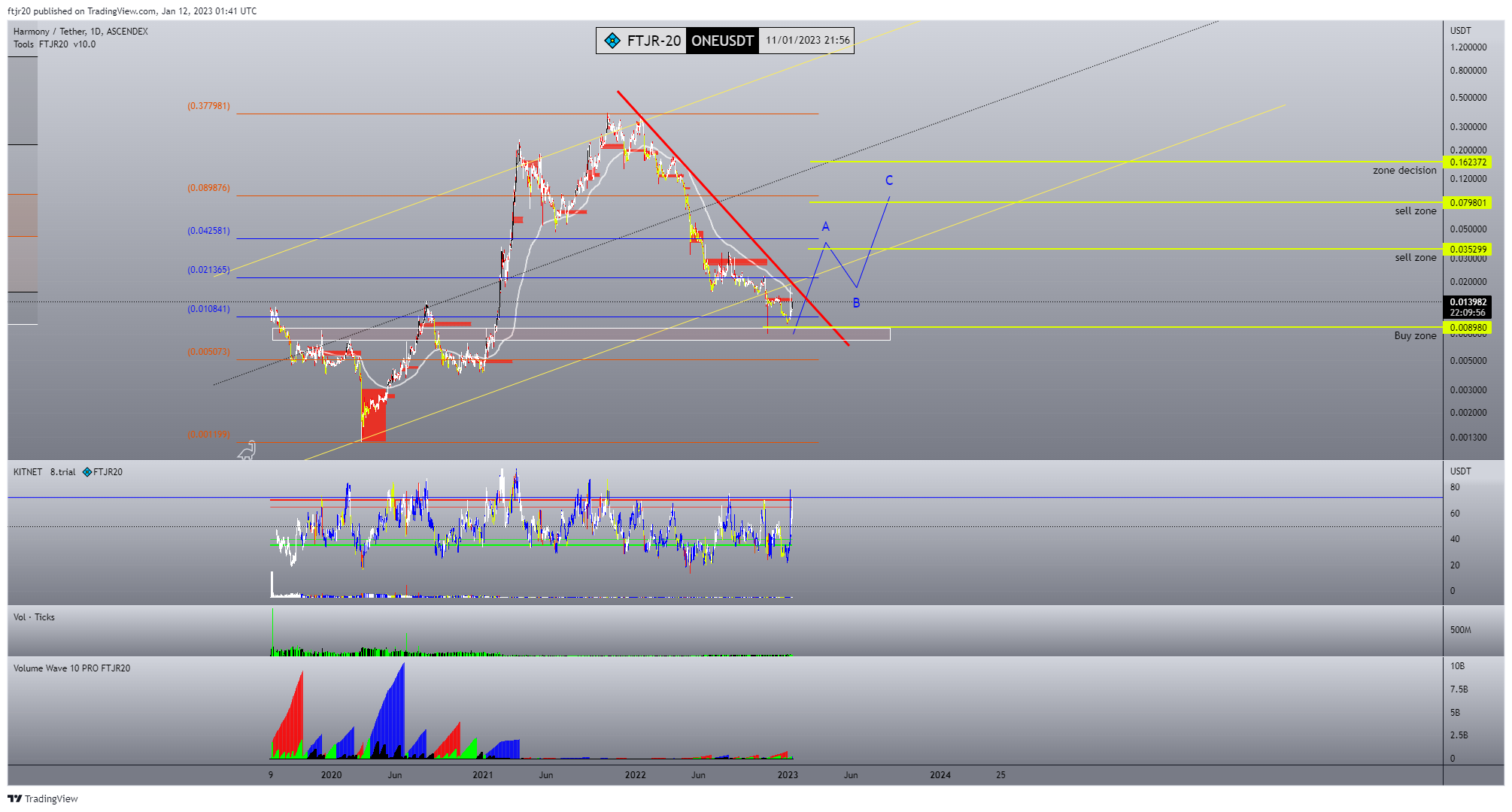
Task: Select the 0.008980 yellow price label
Action: click(x=1468, y=328)
